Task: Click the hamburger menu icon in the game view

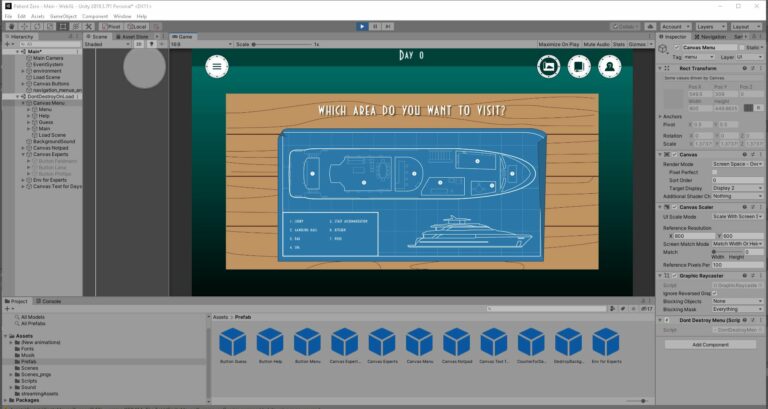Action: pyautogui.click(x=217, y=66)
